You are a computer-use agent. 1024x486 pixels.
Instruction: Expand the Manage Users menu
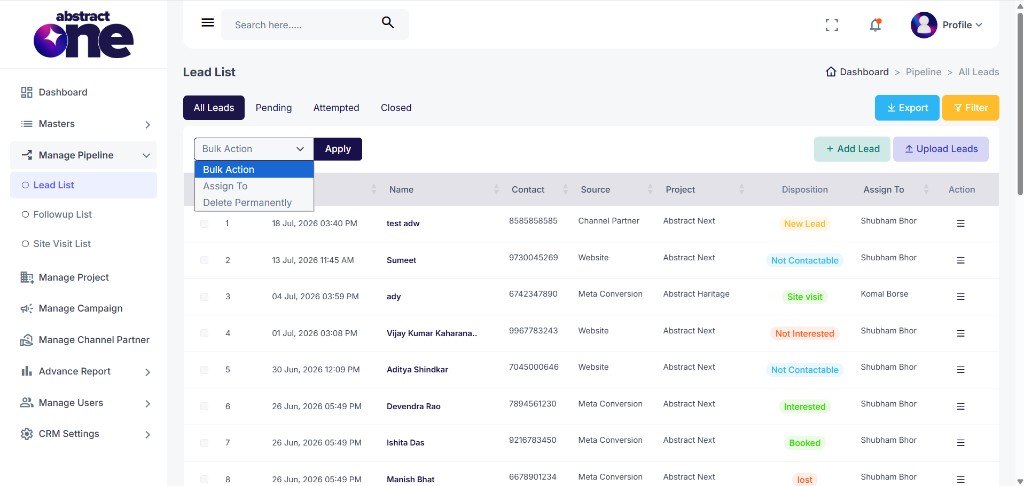click(x=84, y=402)
